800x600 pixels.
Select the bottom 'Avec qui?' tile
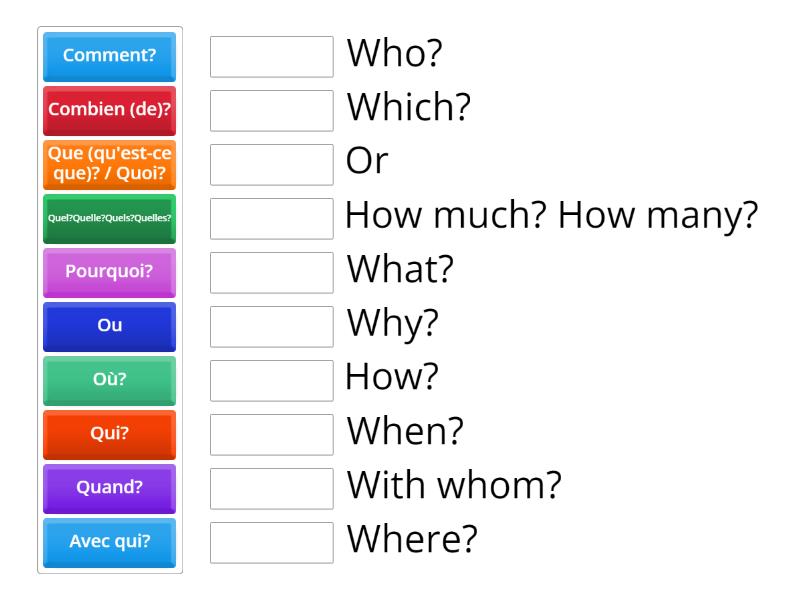[108, 542]
